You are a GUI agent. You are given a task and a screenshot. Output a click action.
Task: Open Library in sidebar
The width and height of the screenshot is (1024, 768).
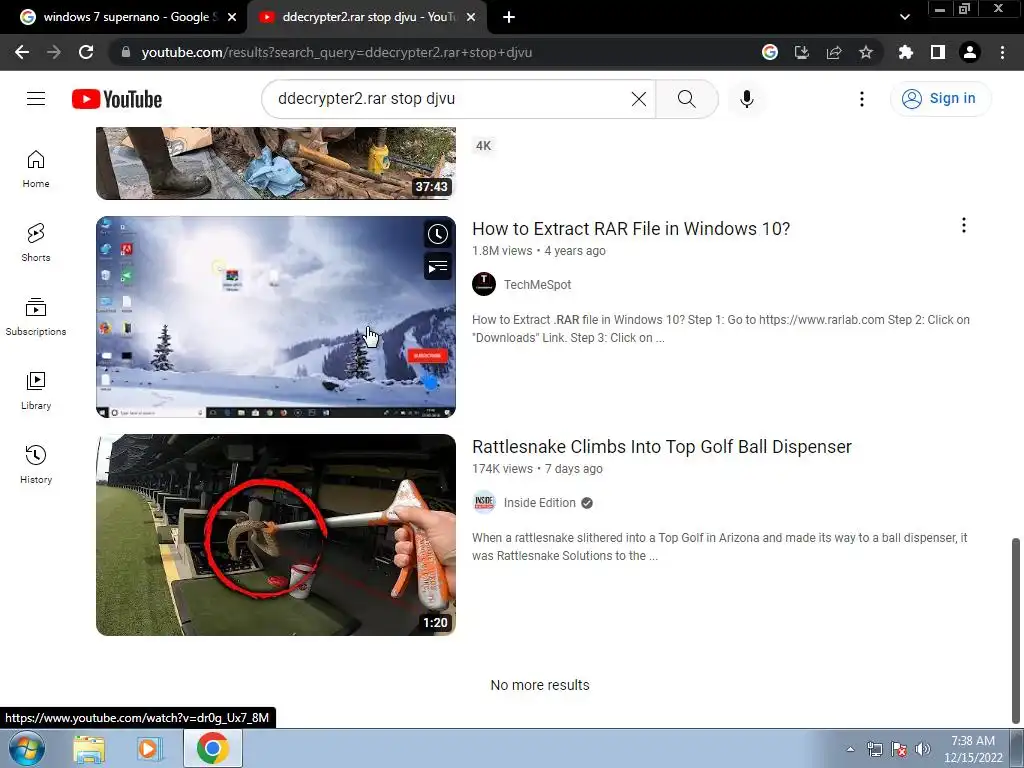(36, 391)
